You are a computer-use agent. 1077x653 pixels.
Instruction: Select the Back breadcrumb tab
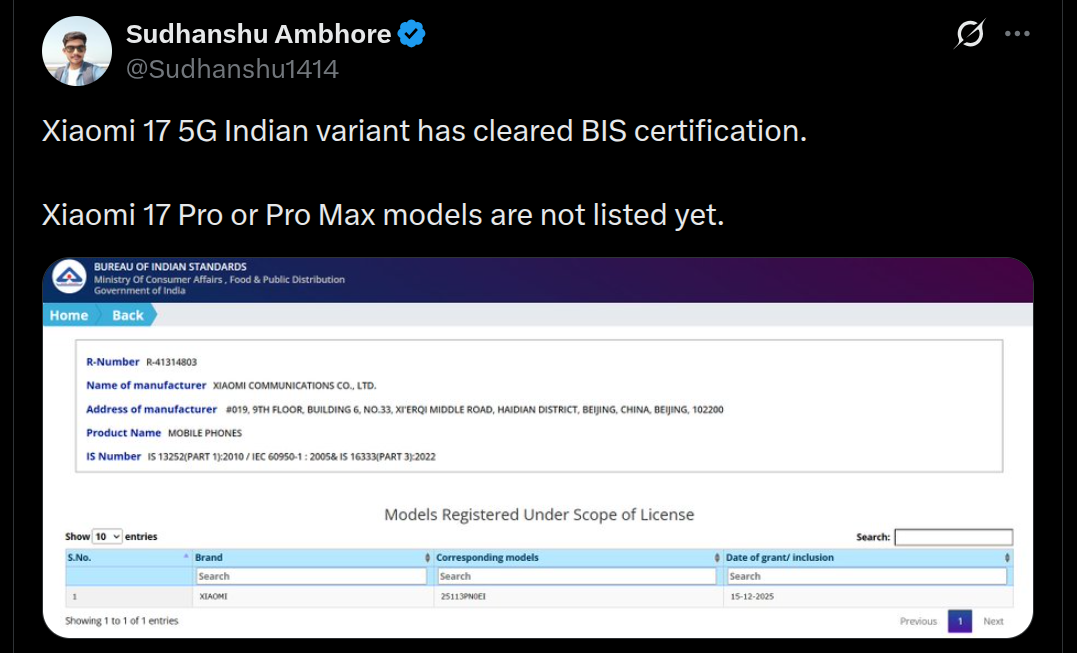(x=128, y=315)
